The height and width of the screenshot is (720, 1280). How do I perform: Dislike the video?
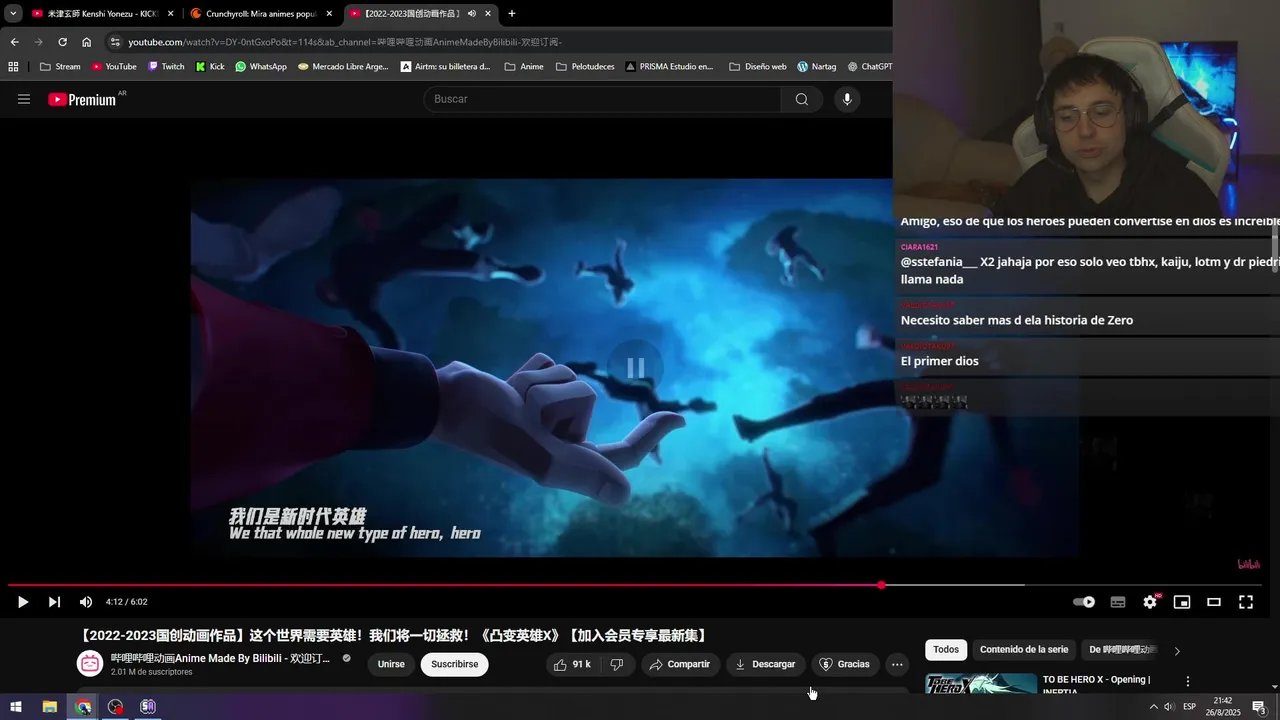[617, 664]
